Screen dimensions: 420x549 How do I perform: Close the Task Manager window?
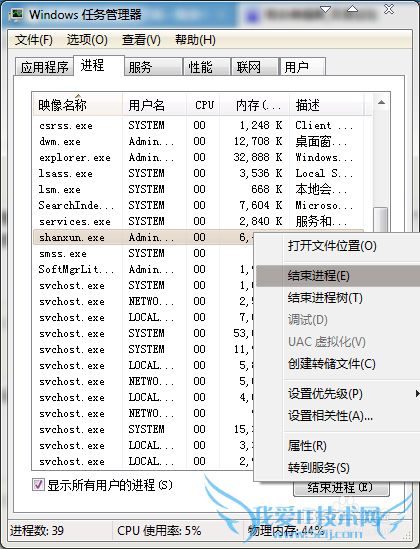coord(389,9)
